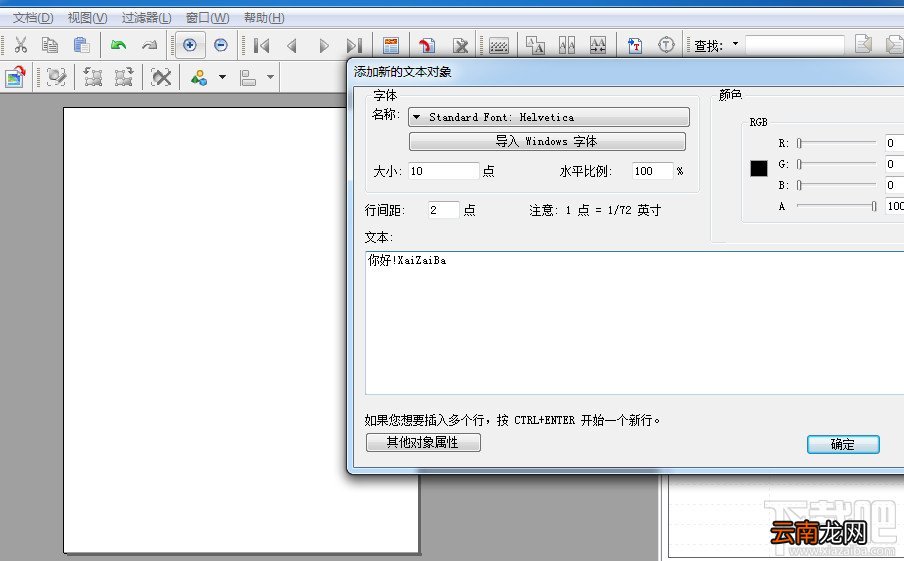904x561 pixels.
Task: Click the search text field
Action: [794, 45]
